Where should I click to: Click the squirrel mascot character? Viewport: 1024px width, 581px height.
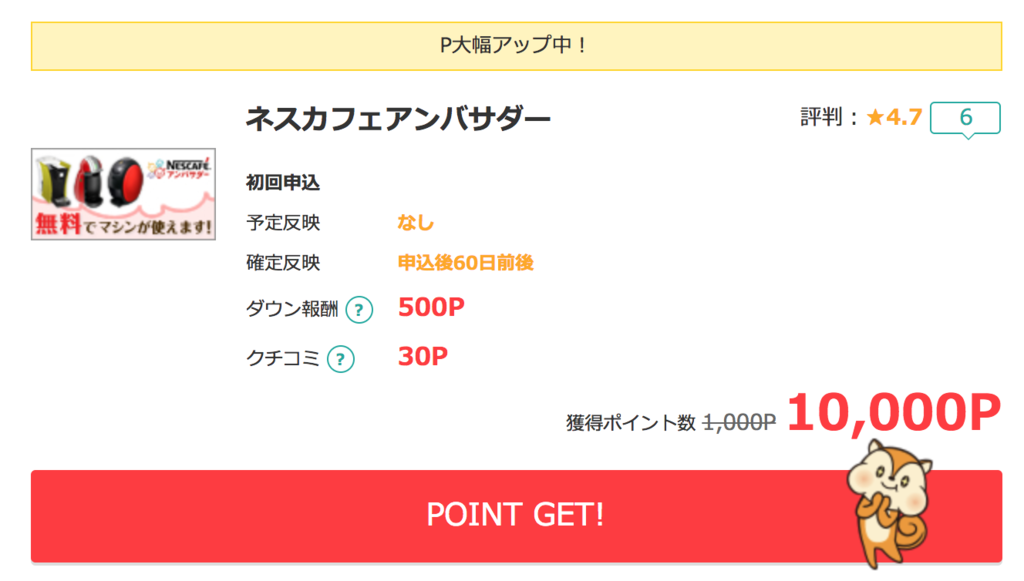point(888,503)
